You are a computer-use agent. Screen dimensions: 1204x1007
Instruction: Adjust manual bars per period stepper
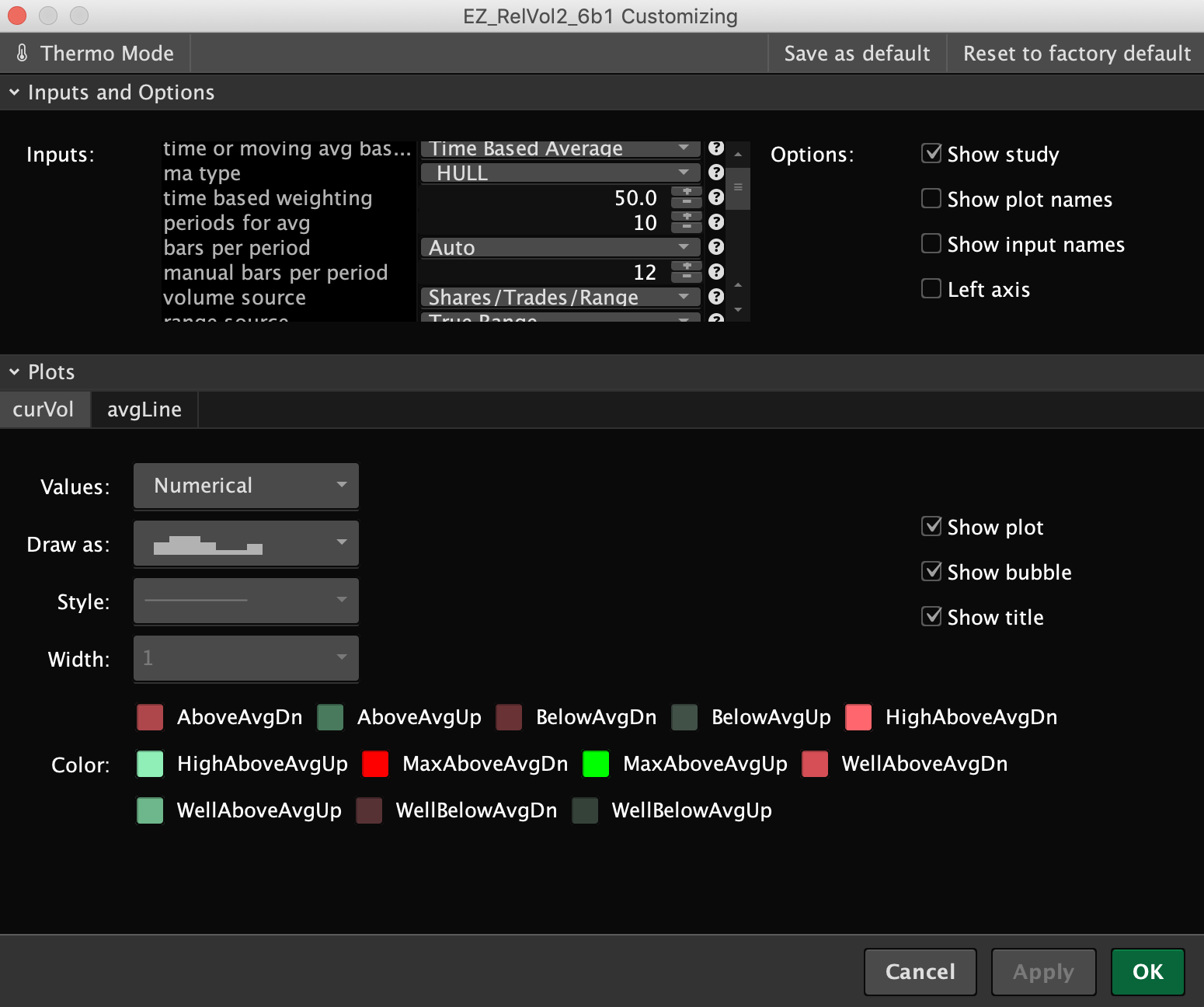coord(686,272)
